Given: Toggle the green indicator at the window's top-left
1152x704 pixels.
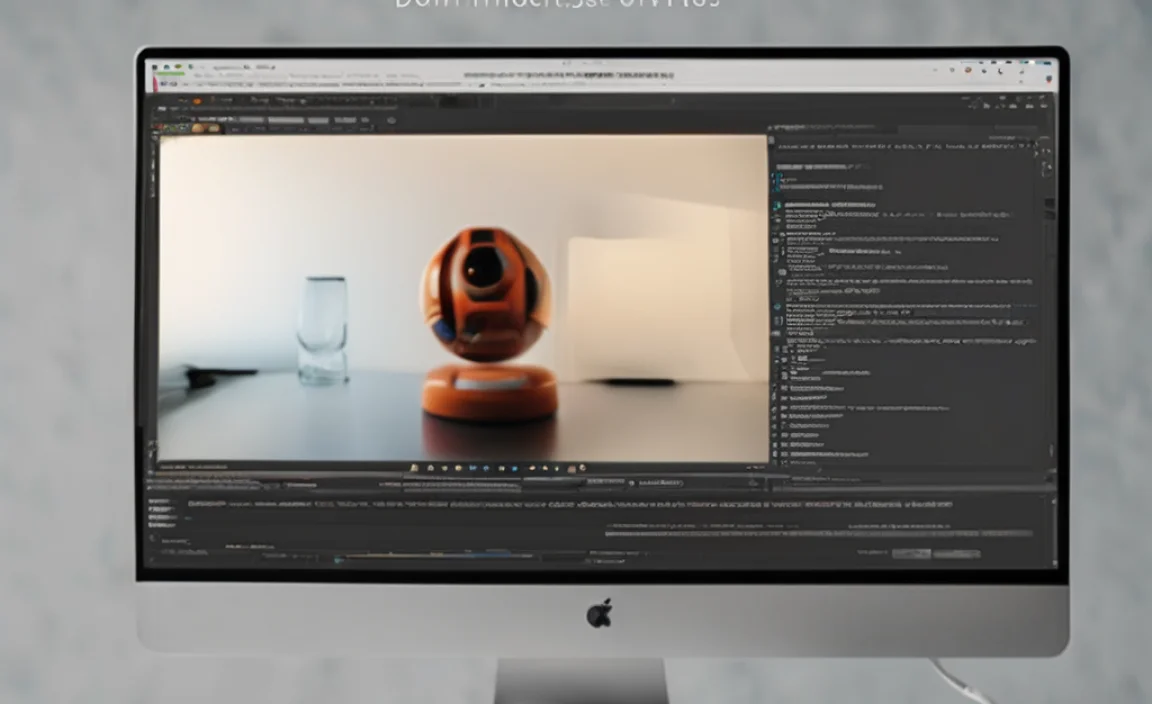Looking at the screenshot, I should pos(179,68).
